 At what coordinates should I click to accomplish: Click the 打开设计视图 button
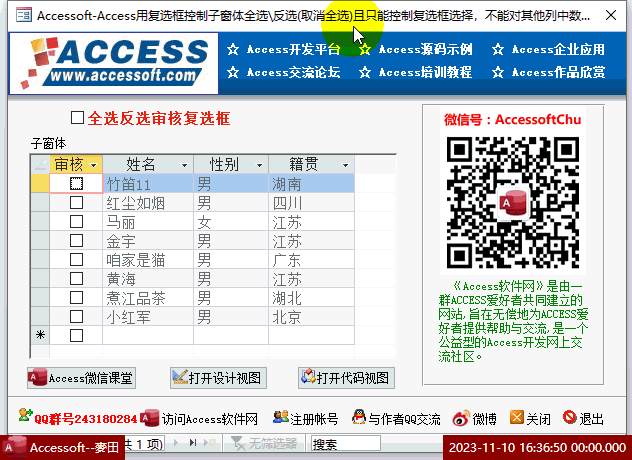coord(218,378)
